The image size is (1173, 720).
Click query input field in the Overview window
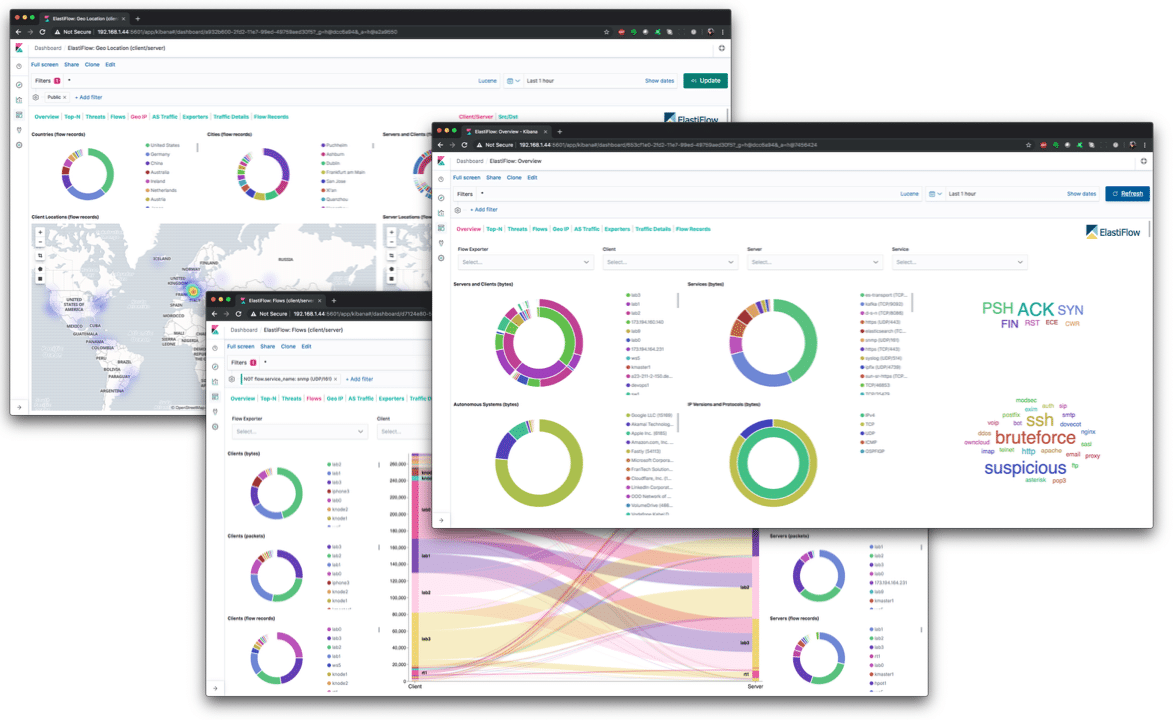click(688, 194)
